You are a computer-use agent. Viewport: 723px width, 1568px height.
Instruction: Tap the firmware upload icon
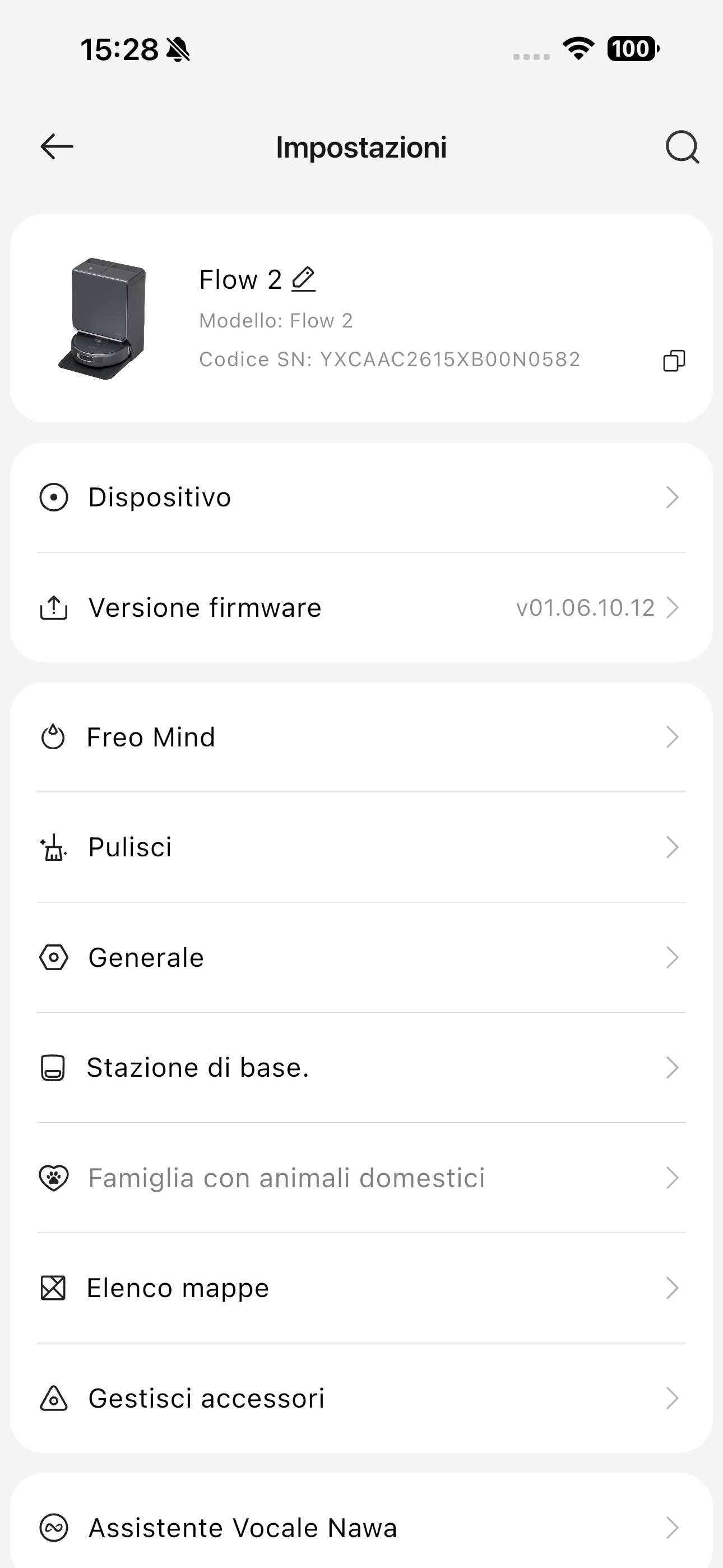[x=54, y=607]
